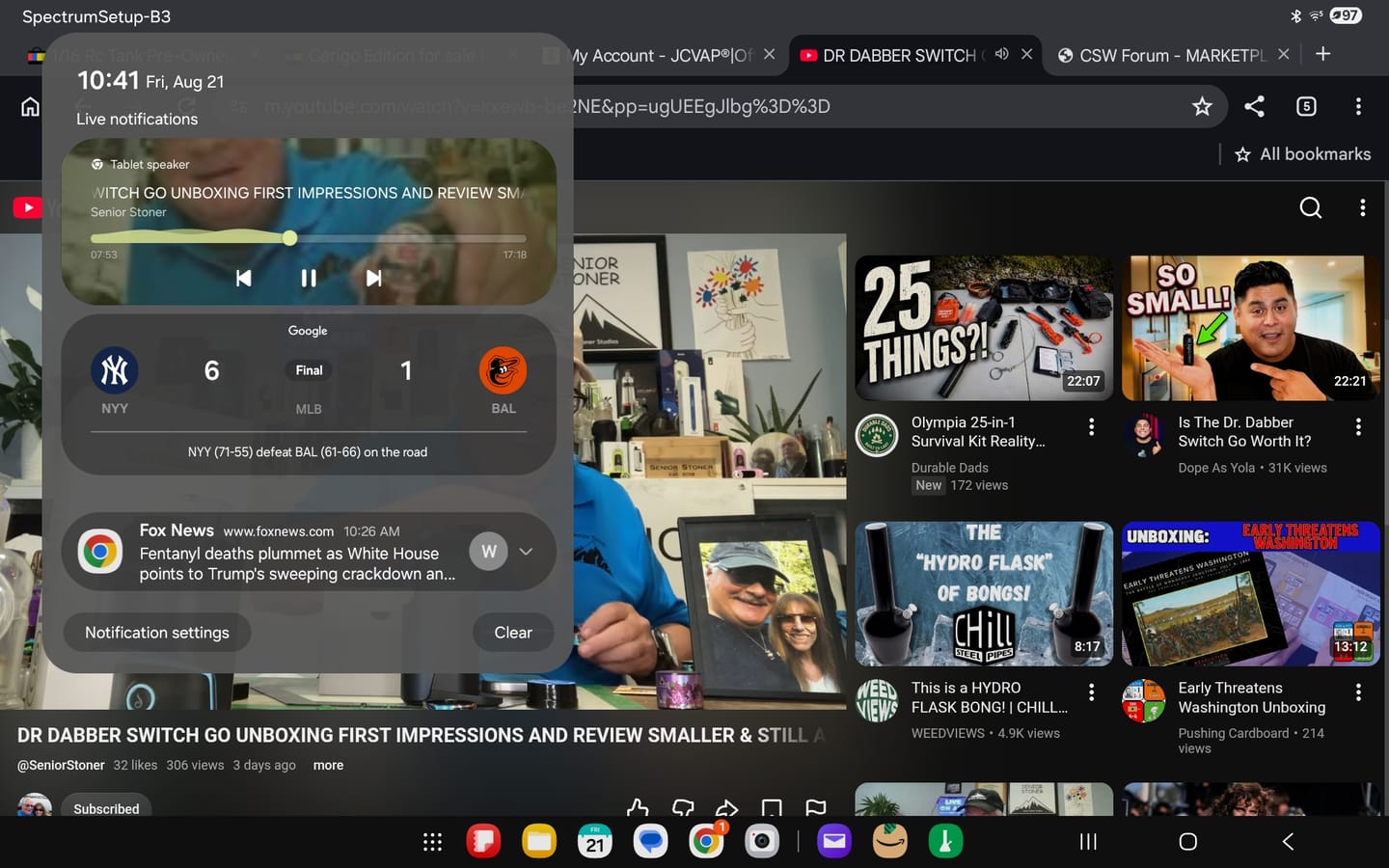Image resolution: width=1389 pixels, height=868 pixels.
Task: Toggle the Subscribed button
Action: (106, 808)
